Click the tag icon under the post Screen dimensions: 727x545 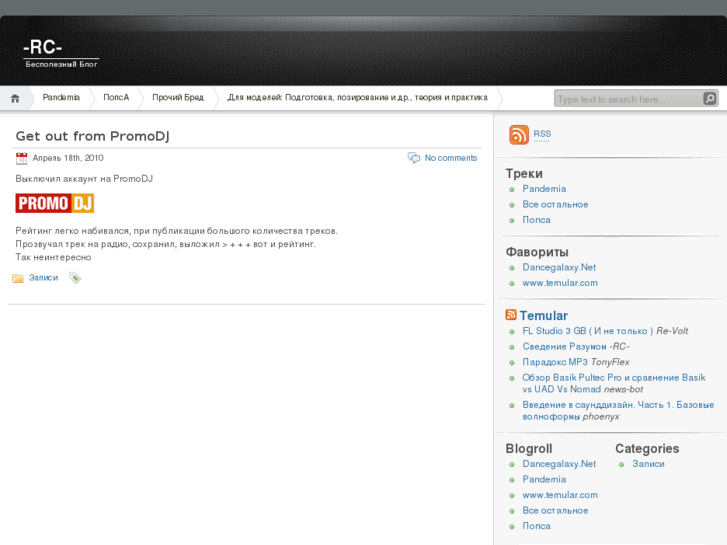pyautogui.click(x=75, y=278)
